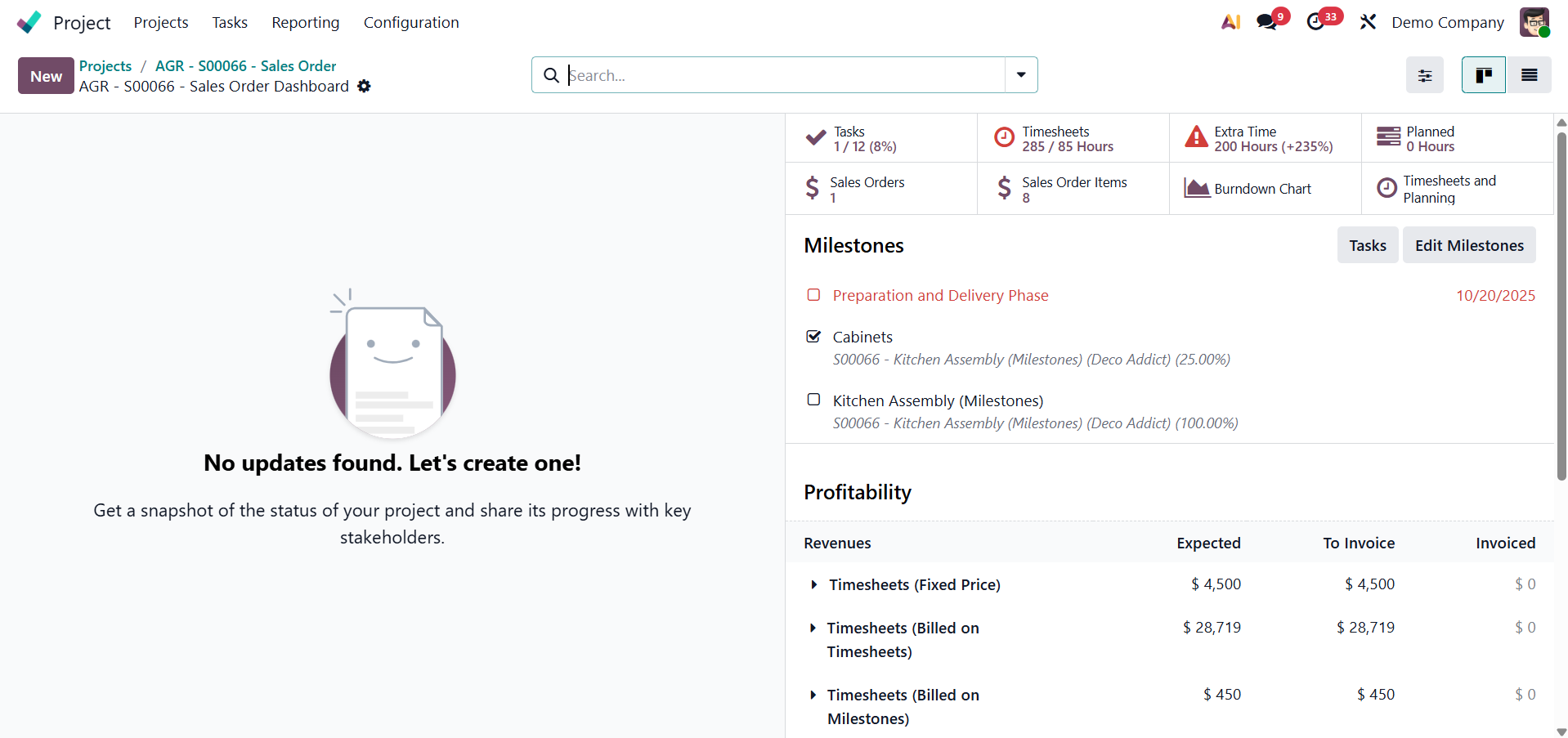Open the Reporting menu
Viewport: 1568px width, 738px height.
(x=305, y=22)
